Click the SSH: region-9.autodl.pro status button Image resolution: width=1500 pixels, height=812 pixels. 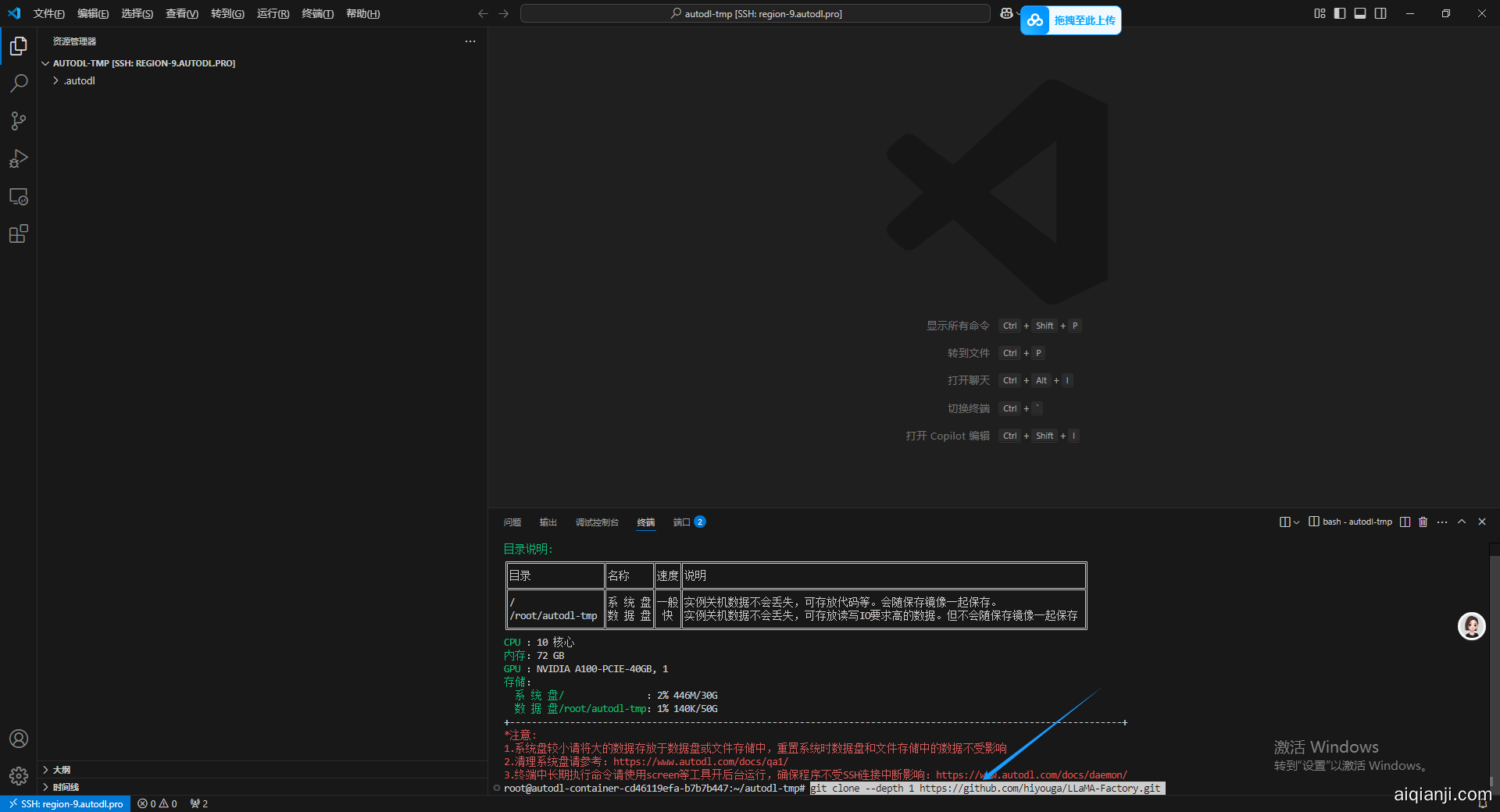pos(66,803)
